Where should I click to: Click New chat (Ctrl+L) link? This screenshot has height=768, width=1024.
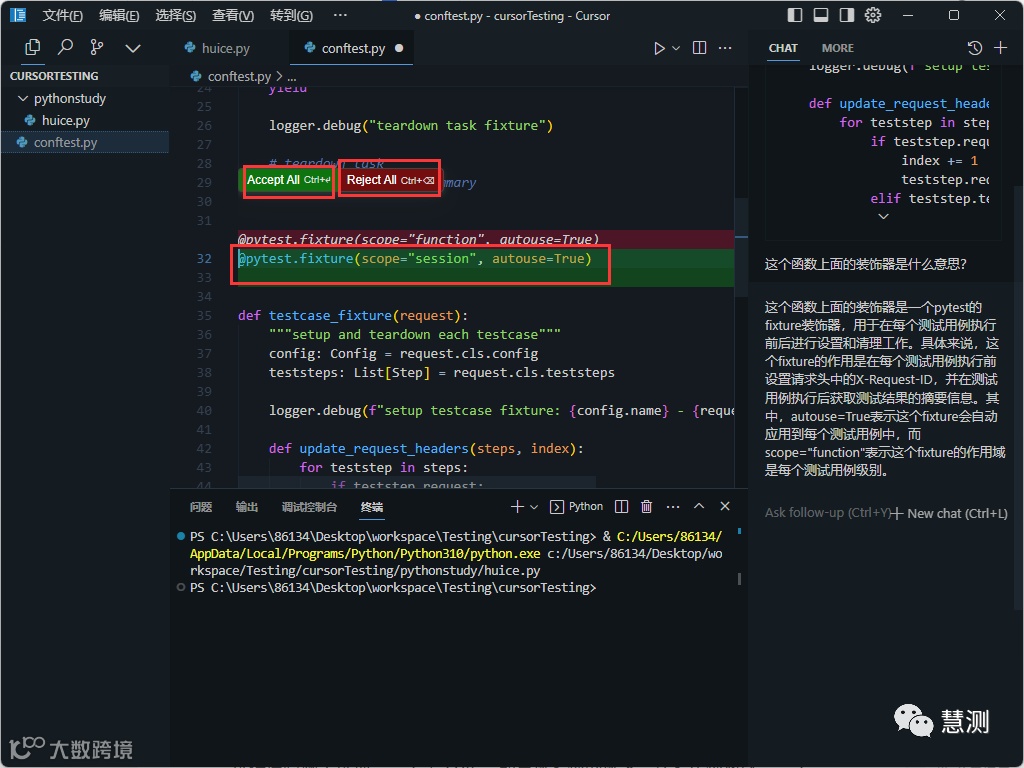pos(952,513)
